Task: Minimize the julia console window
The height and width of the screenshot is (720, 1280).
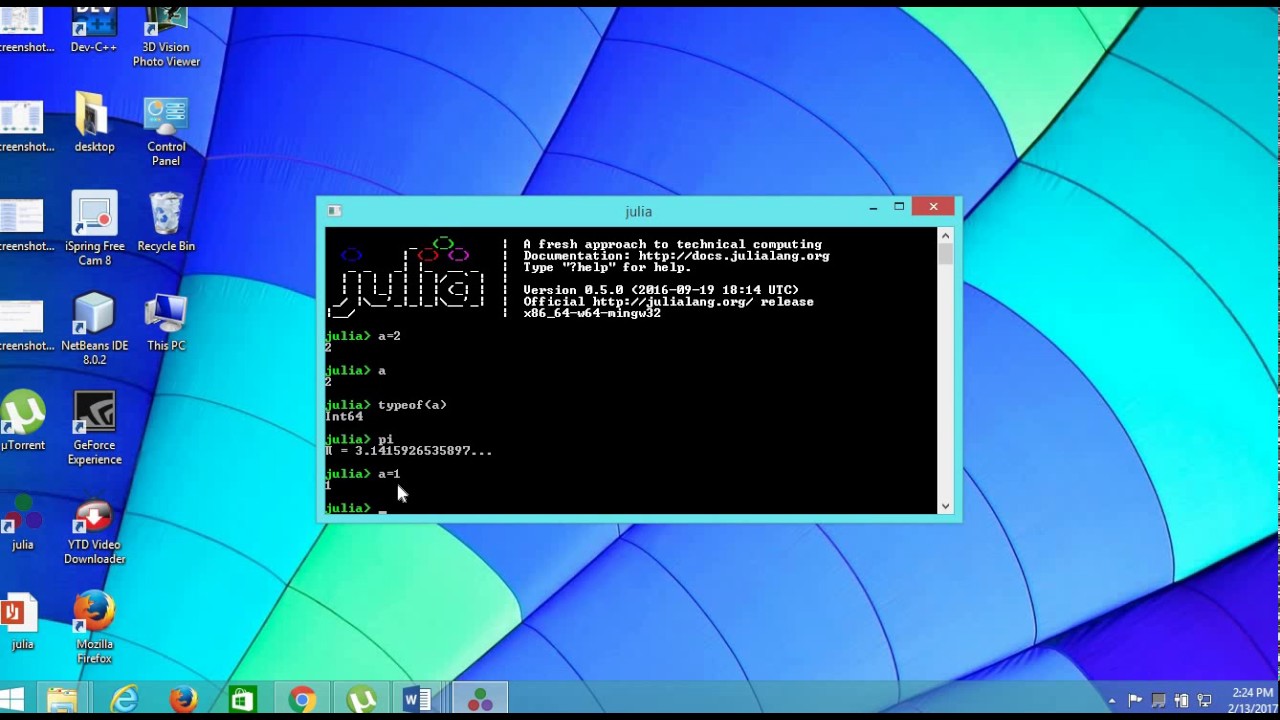Action: coord(873,207)
